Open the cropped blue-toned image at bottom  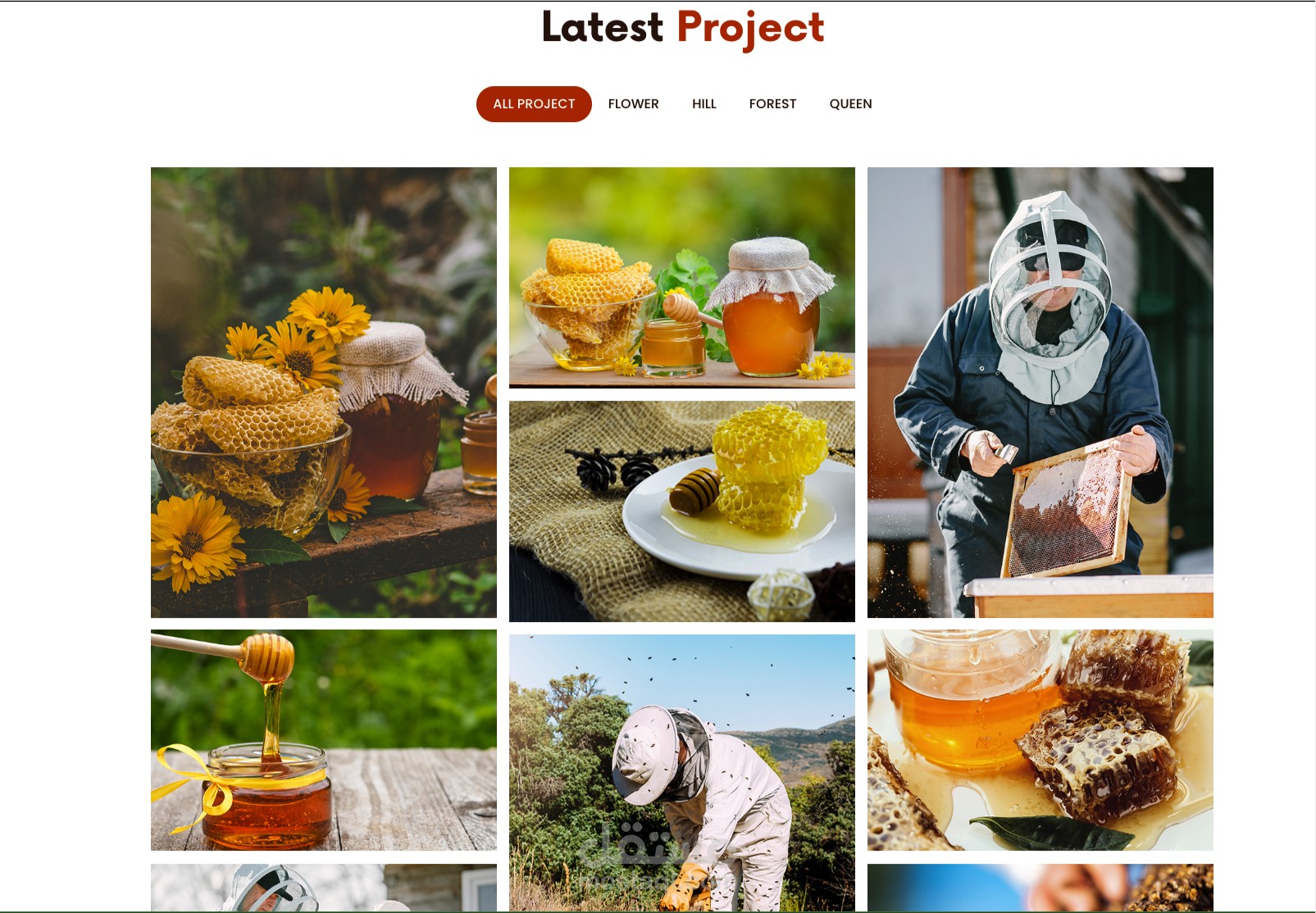point(1041,888)
